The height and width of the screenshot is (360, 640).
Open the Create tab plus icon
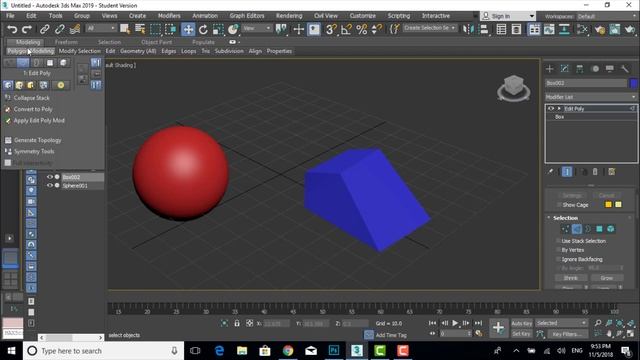(549, 69)
